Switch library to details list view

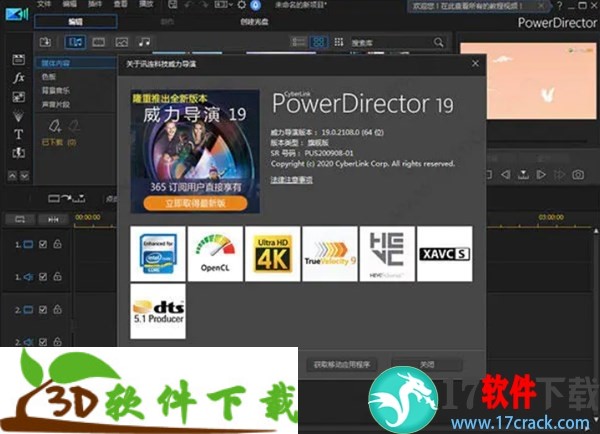[298, 42]
